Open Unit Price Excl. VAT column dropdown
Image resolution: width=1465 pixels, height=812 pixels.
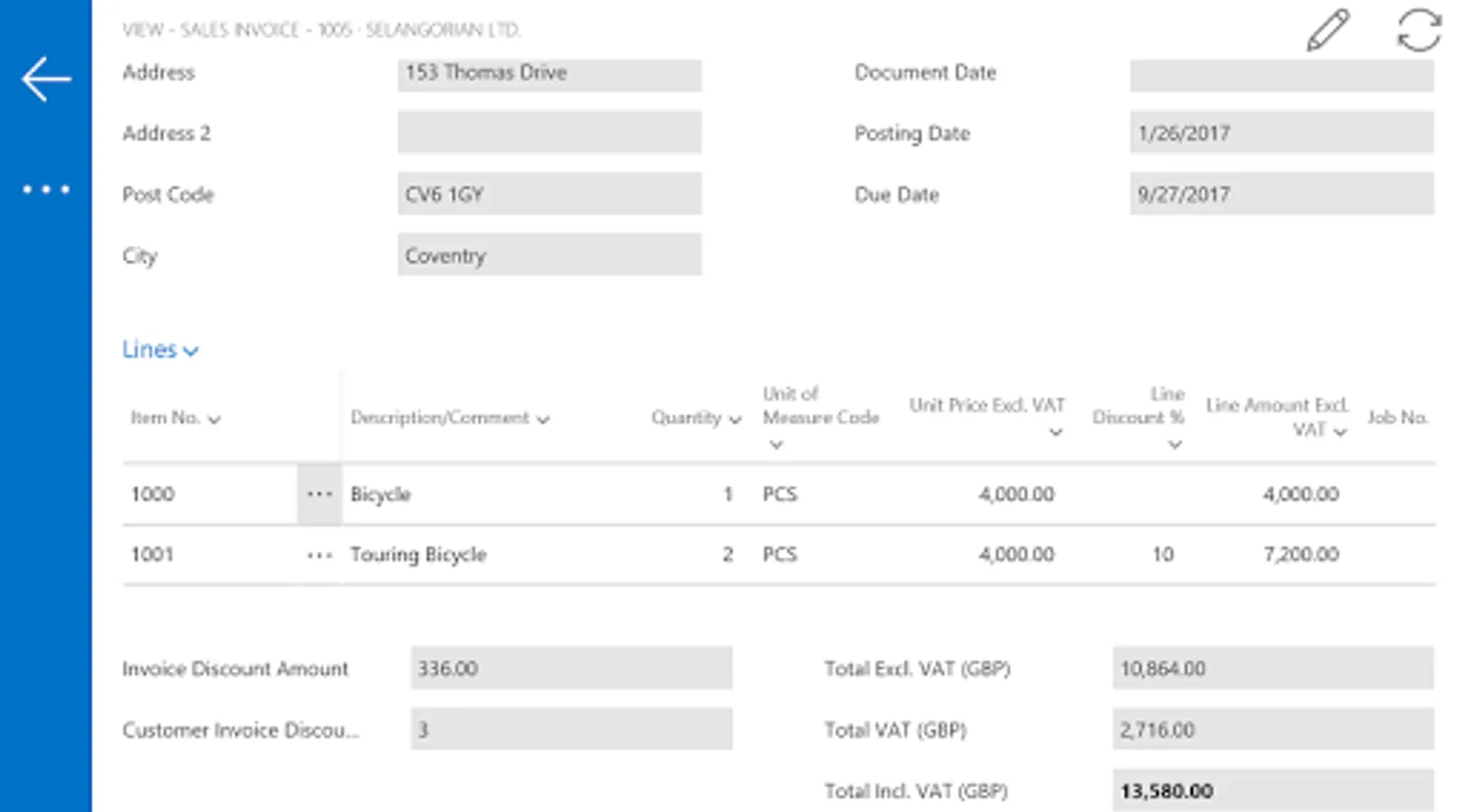coord(1055,432)
